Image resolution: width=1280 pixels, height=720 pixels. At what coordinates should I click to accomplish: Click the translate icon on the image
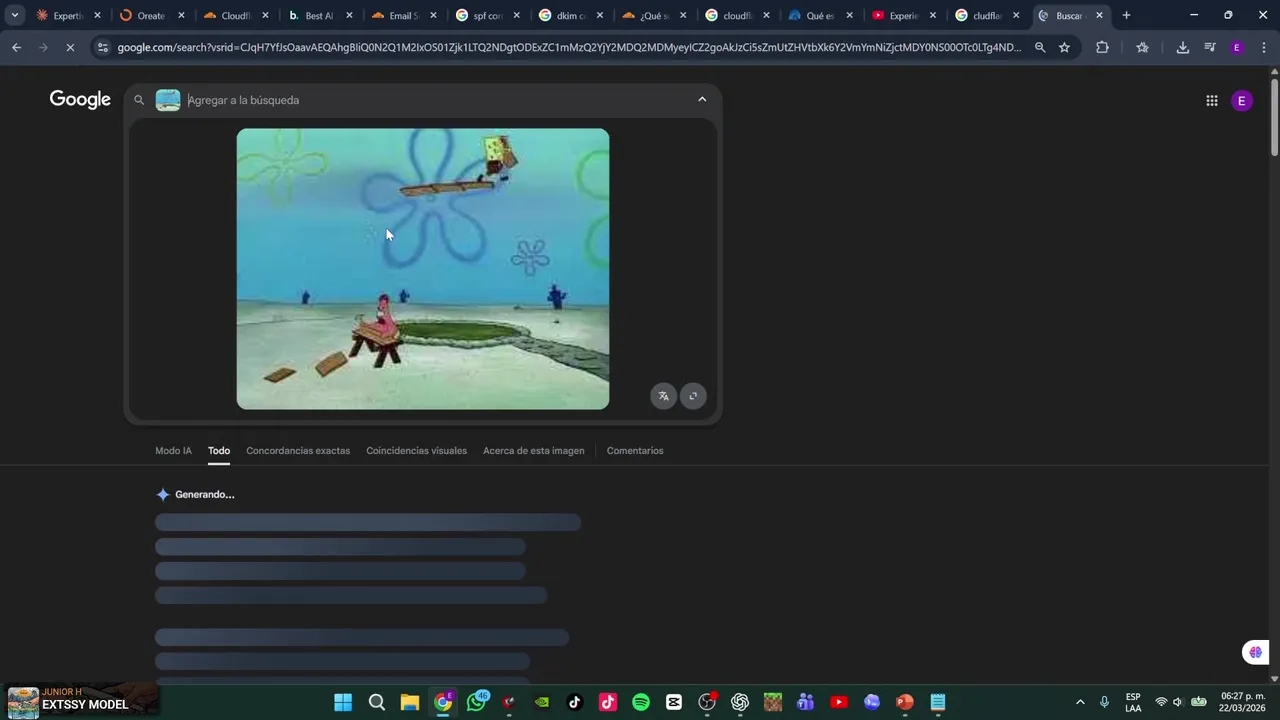coord(663,396)
